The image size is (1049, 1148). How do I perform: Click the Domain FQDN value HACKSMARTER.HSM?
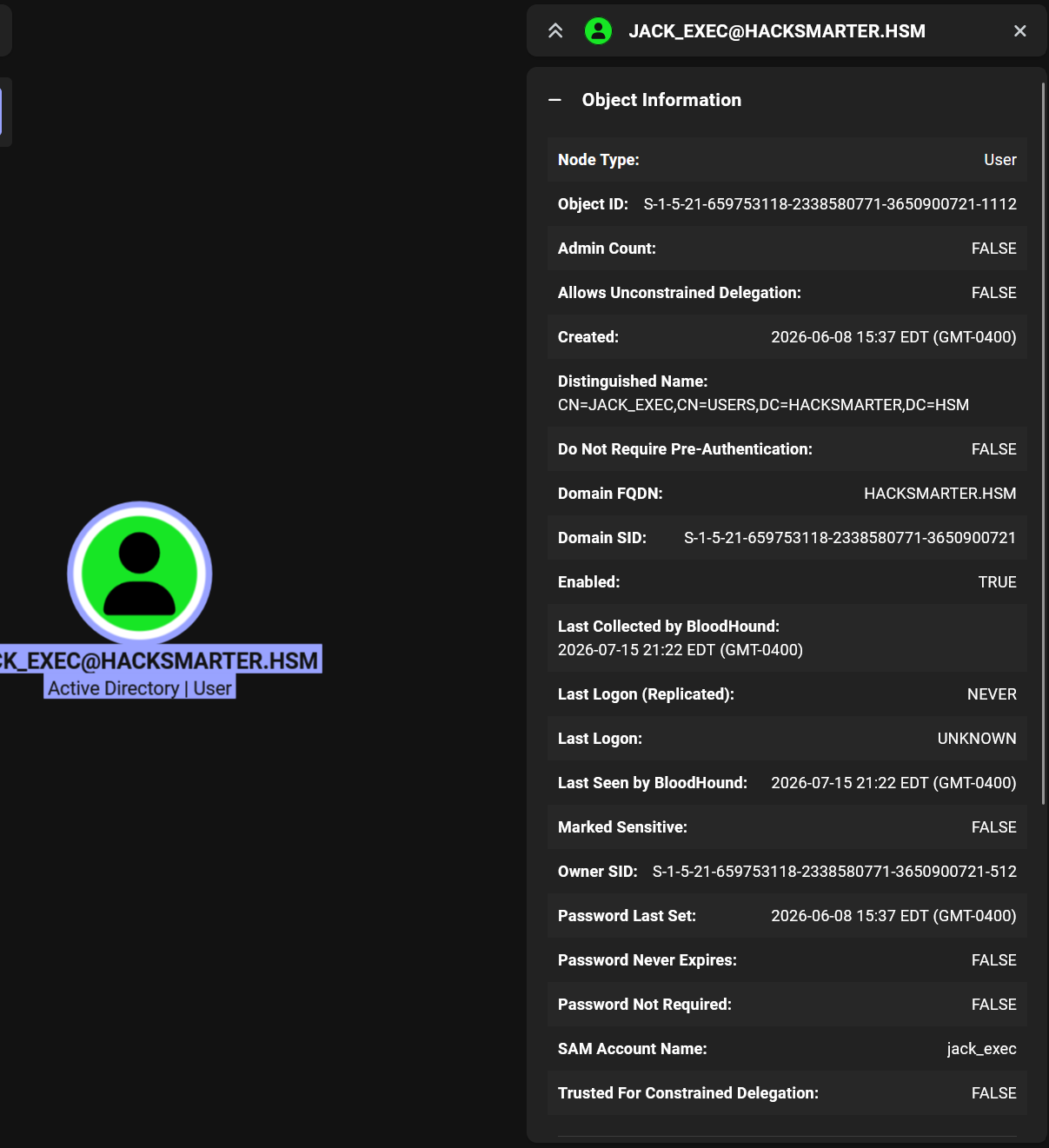pyautogui.click(x=940, y=494)
